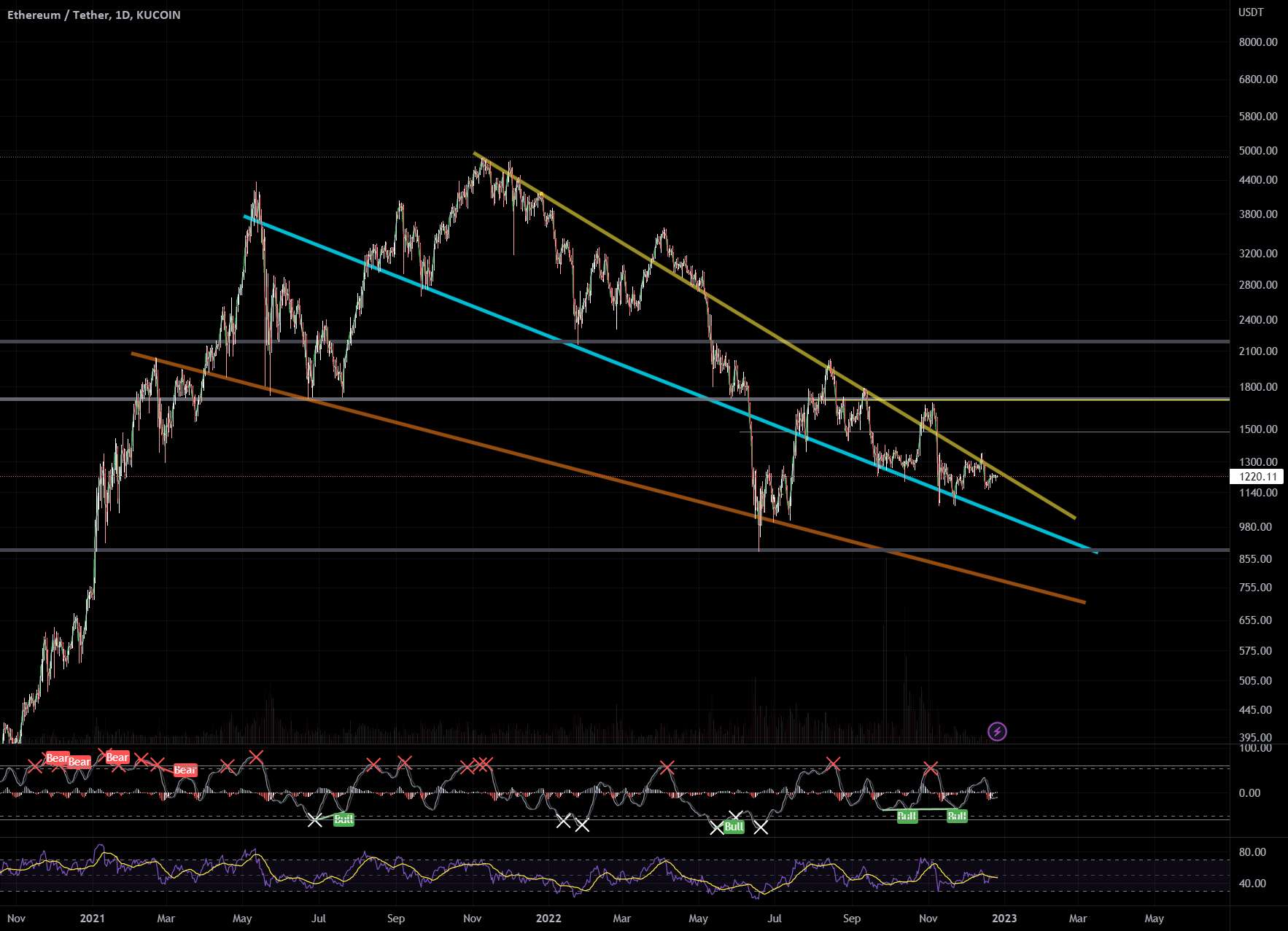Image resolution: width=1288 pixels, height=931 pixels.
Task: Click the oscillator 0.00 scale label
Action: tap(1249, 793)
